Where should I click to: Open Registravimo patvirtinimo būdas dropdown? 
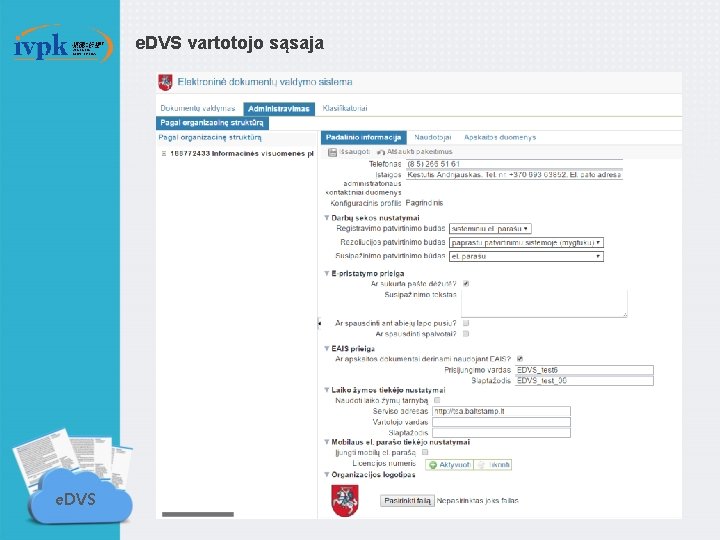(490, 229)
